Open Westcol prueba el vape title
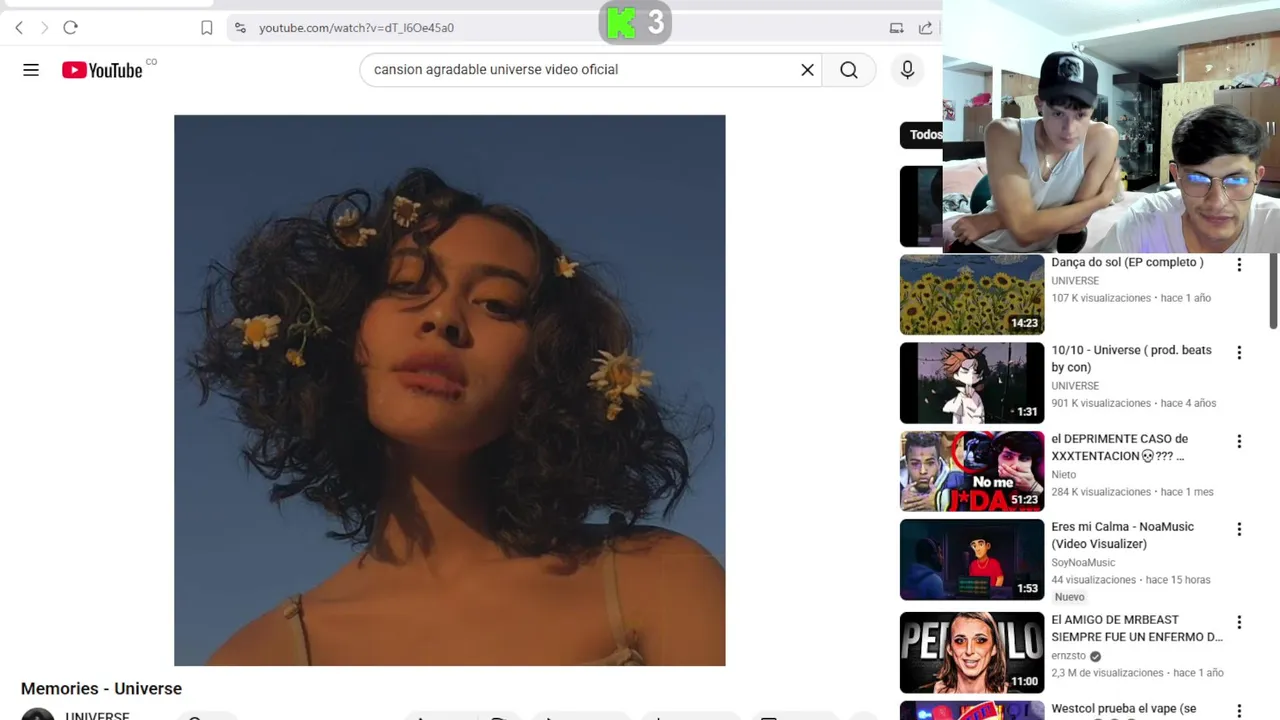This screenshot has height=720, width=1280. click(1123, 709)
